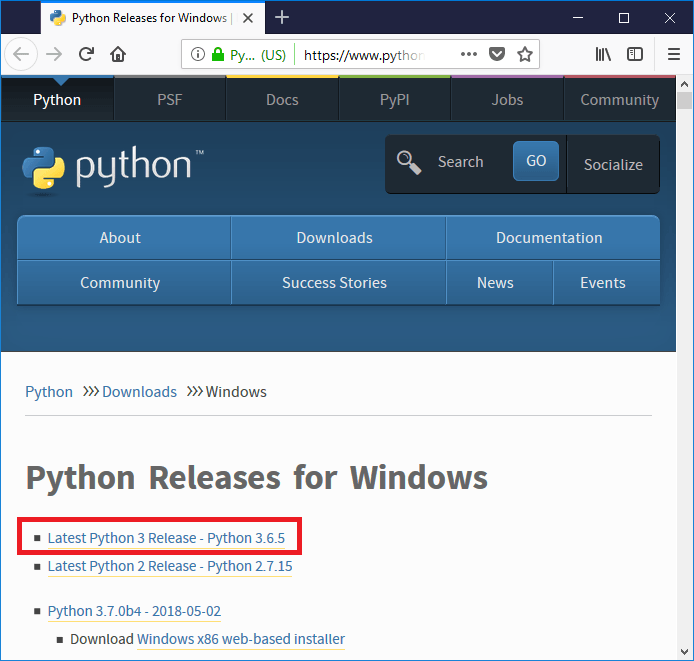The image size is (694, 661).
Task: Maximize the Firefox window
Action: pos(624,18)
